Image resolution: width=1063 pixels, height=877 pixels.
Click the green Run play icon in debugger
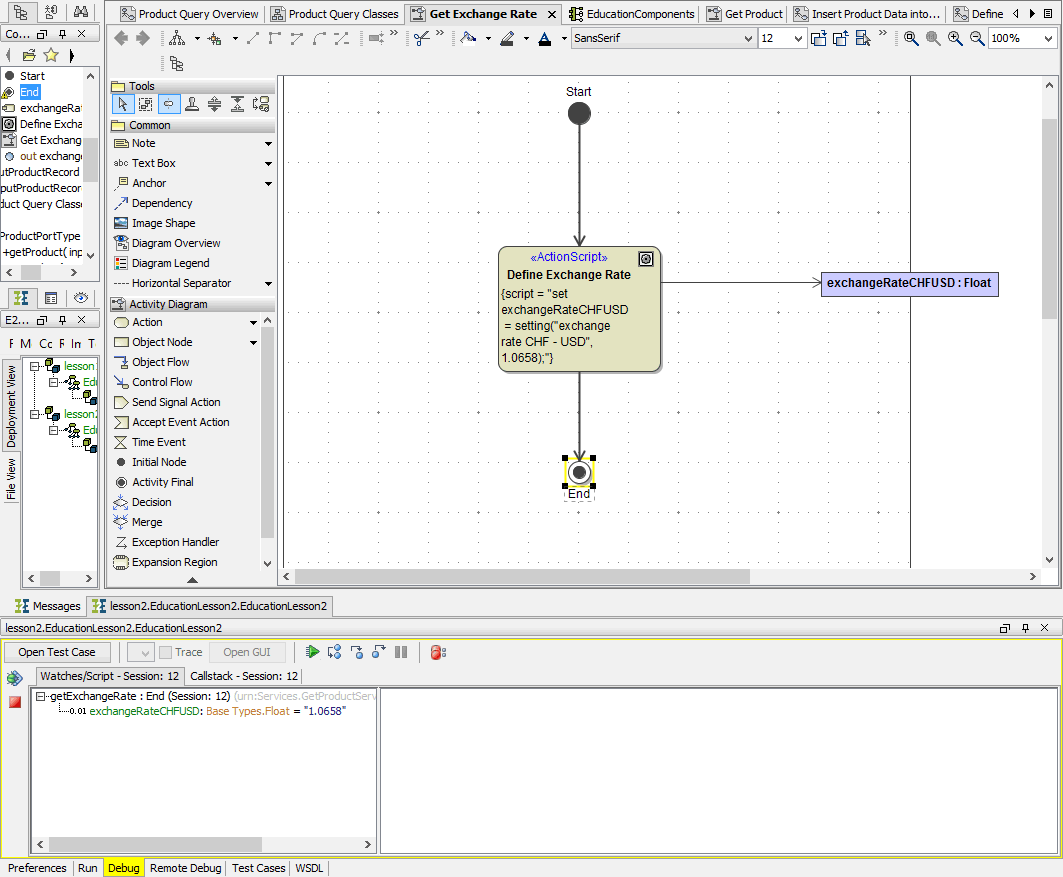point(313,652)
